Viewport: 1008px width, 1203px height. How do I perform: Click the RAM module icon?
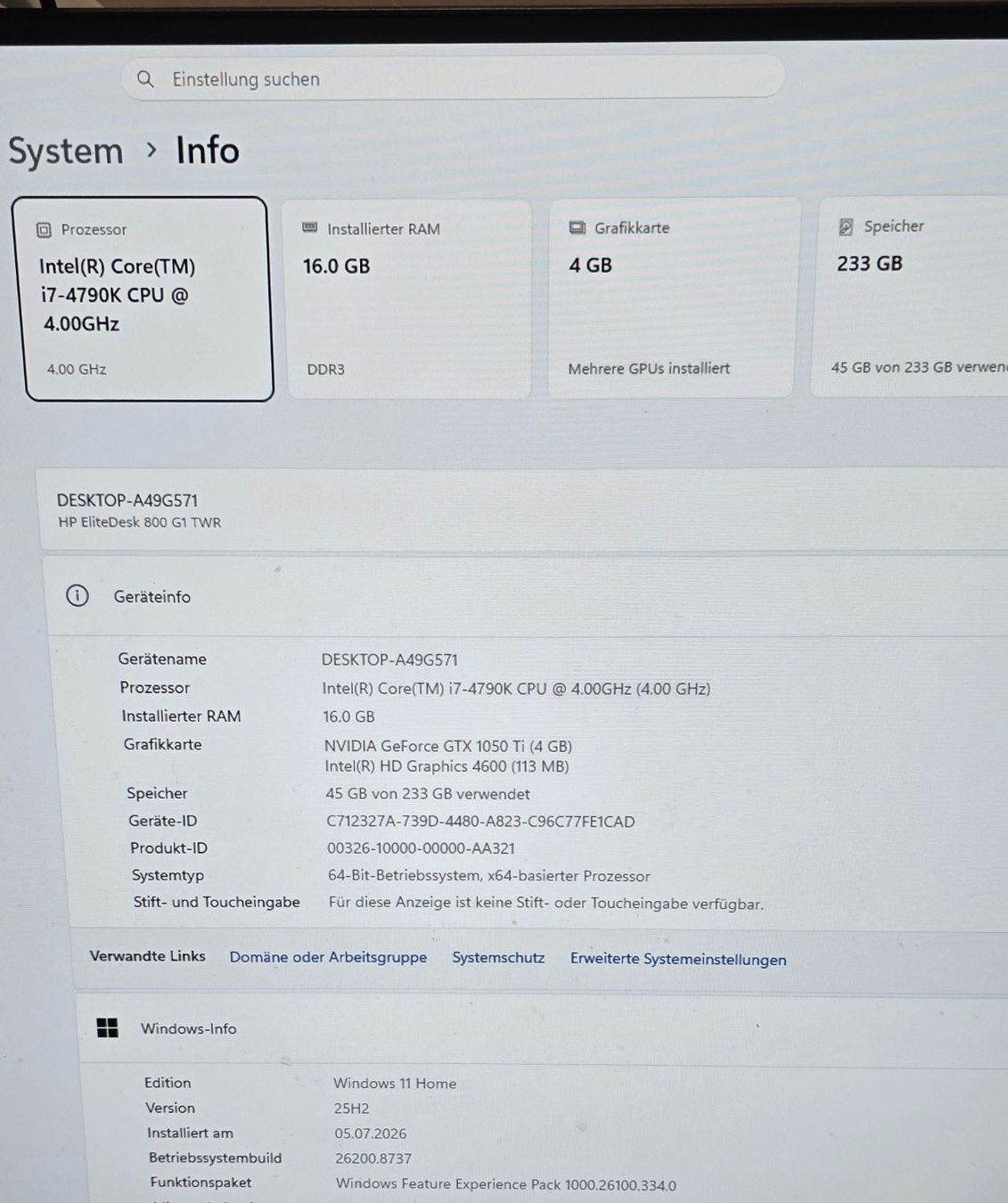(x=309, y=228)
